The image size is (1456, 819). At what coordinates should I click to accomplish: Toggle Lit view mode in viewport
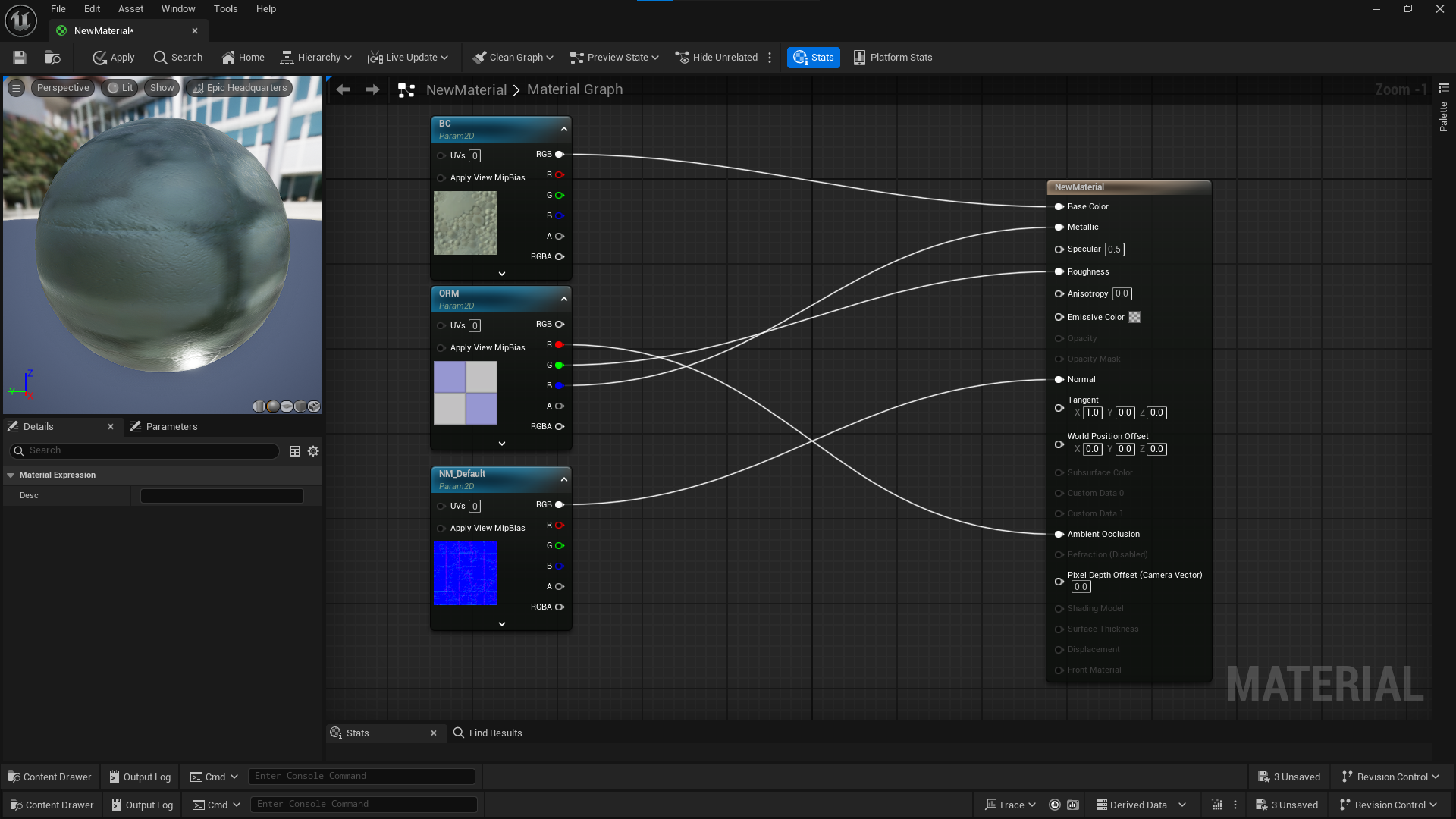[x=121, y=88]
